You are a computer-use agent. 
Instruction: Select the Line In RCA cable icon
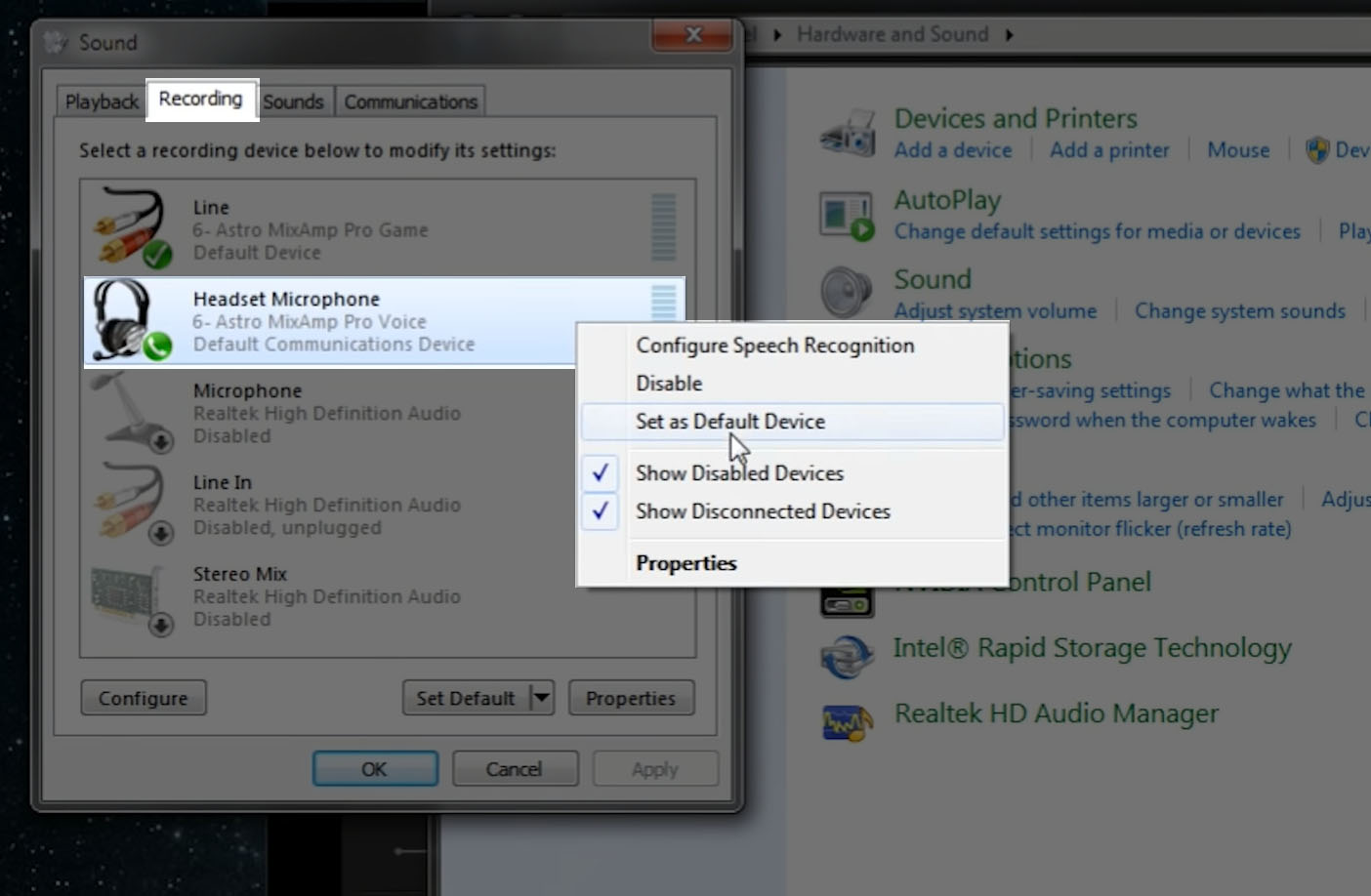(x=132, y=504)
